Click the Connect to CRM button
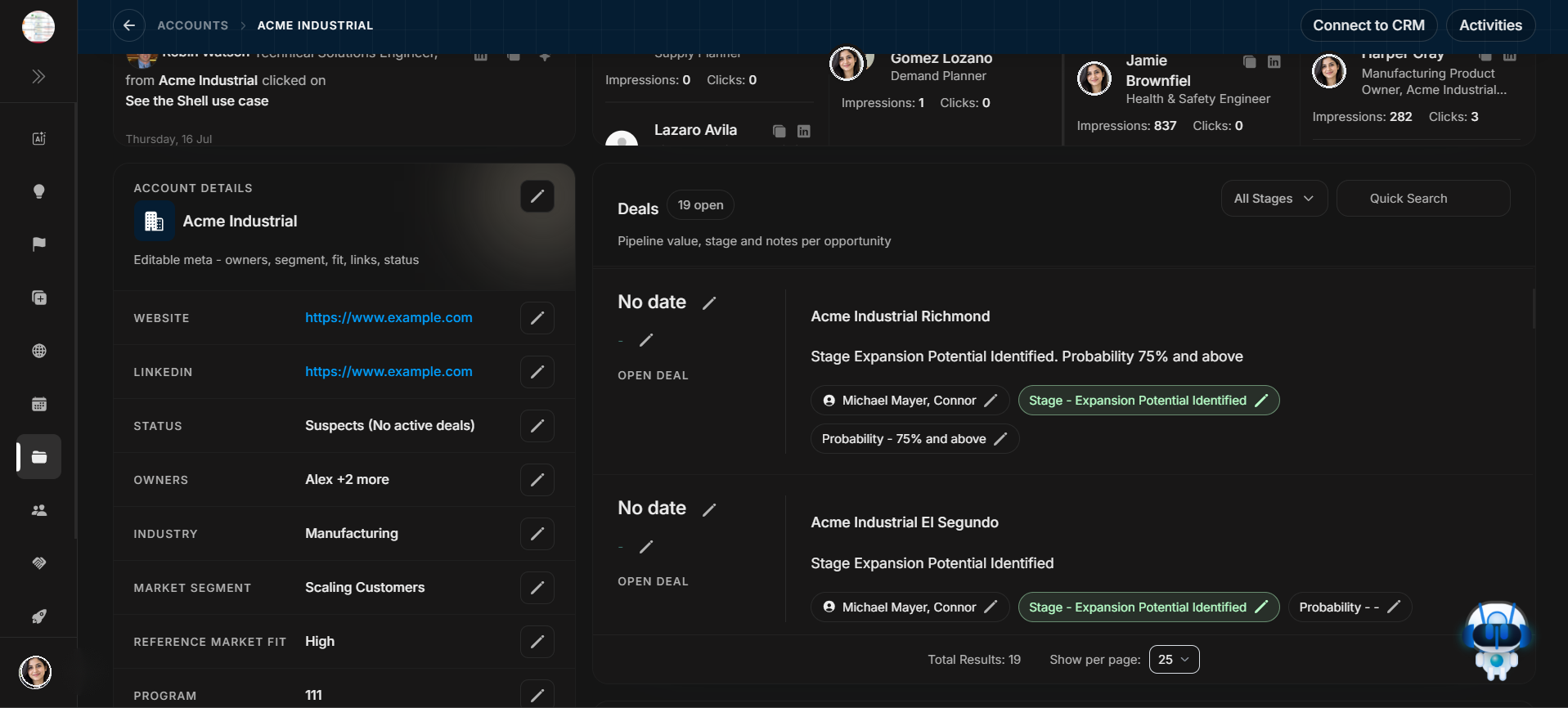1568x708 pixels. [x=1368, y=25]
